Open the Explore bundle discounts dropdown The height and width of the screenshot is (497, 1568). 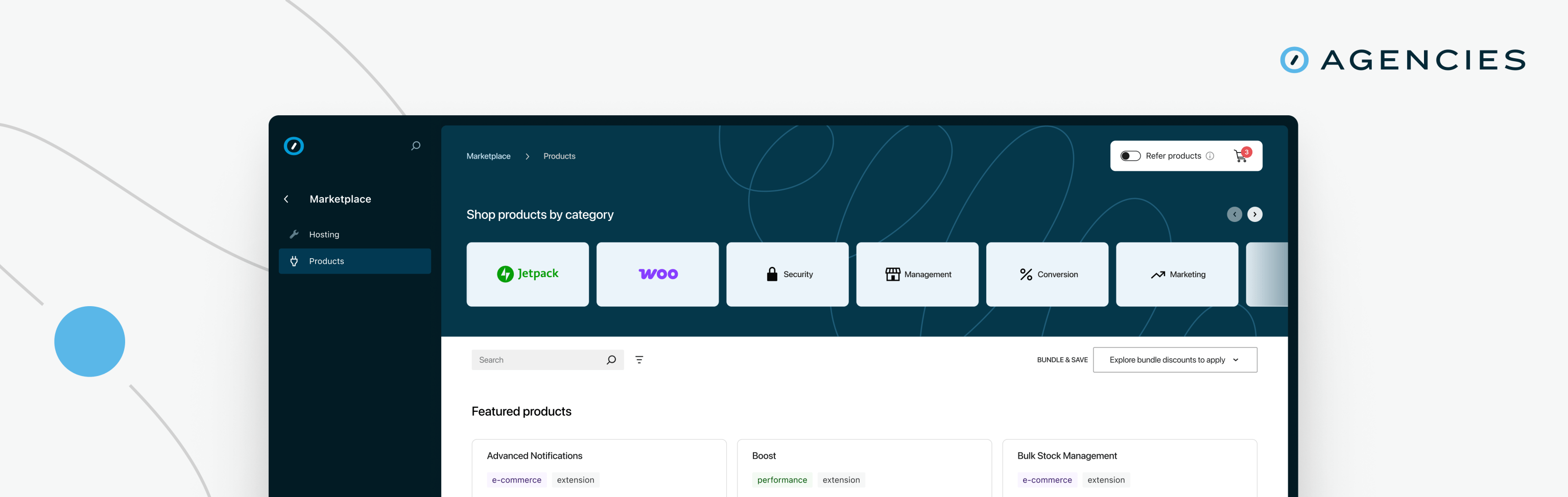tap(1174, 360)
